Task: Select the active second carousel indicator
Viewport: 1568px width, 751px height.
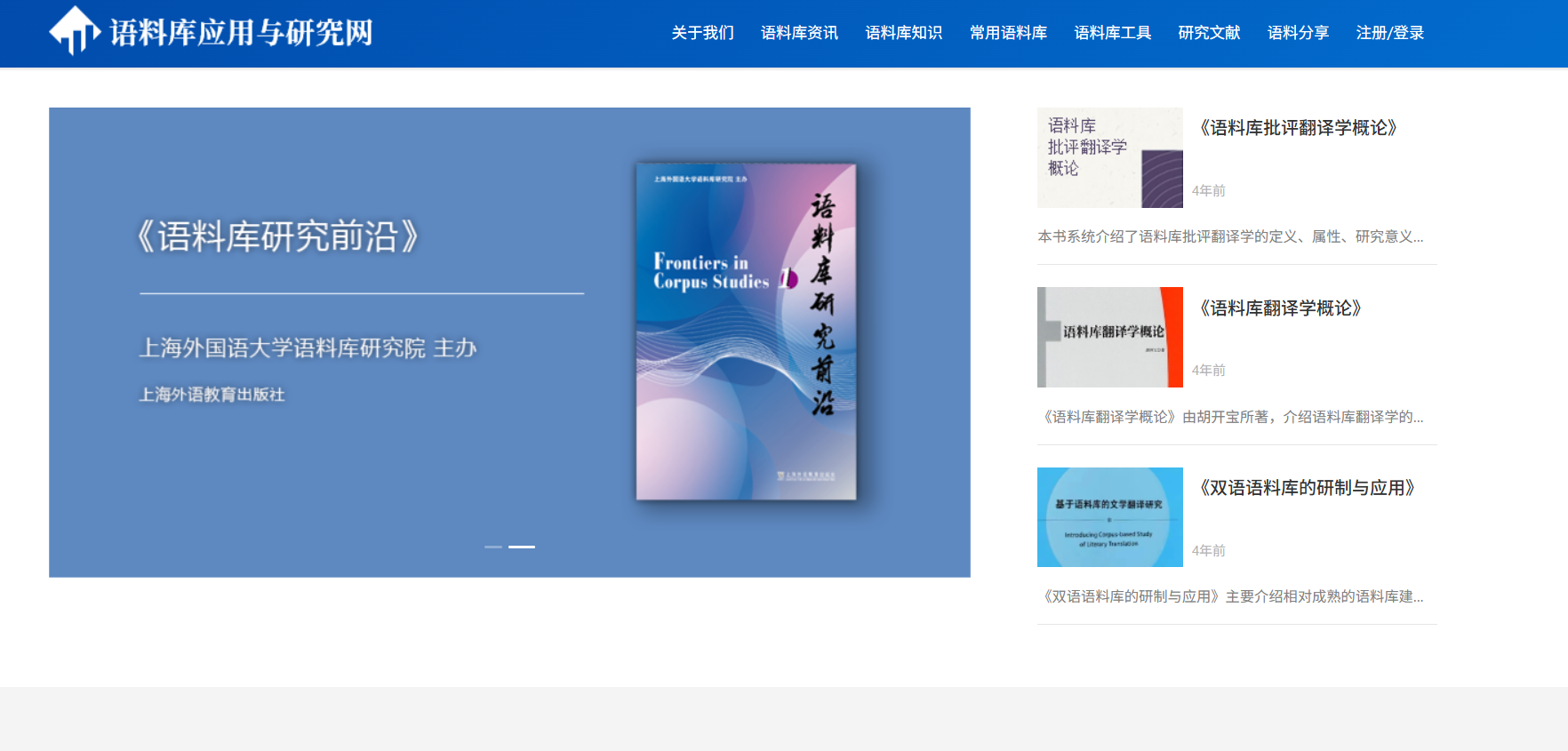Action: 522,547
